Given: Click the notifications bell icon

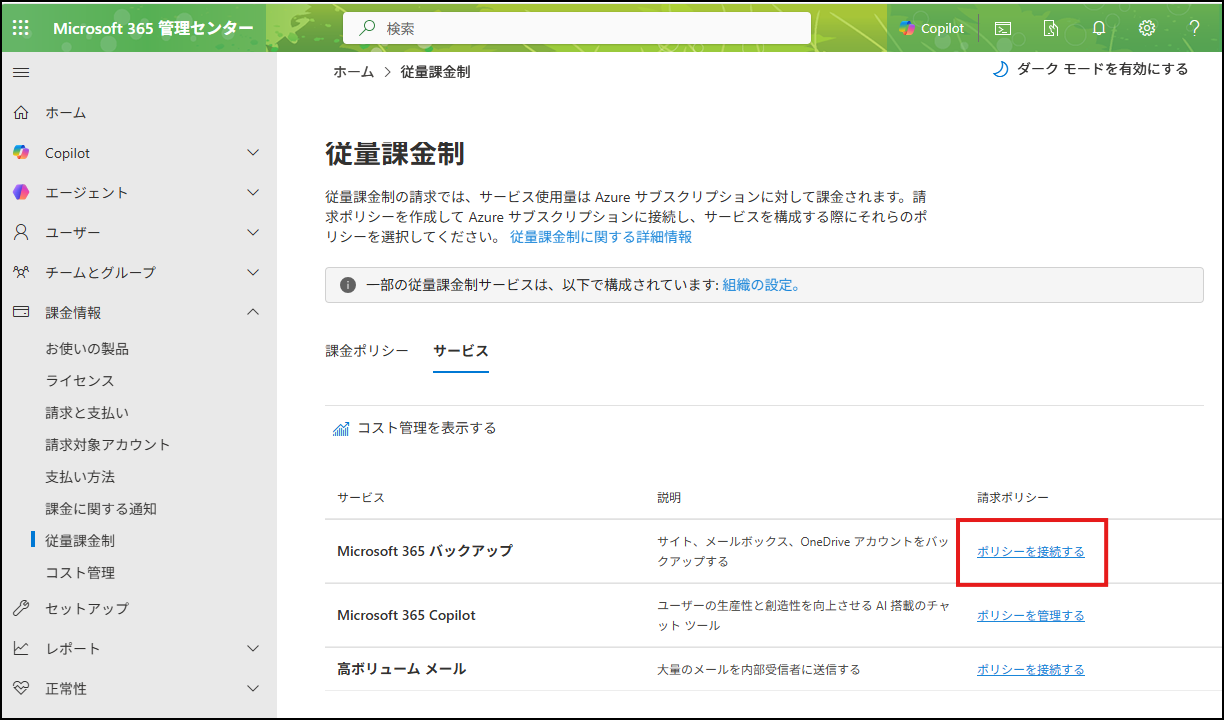Looking at the screenshot, I should coord(1099,28).
